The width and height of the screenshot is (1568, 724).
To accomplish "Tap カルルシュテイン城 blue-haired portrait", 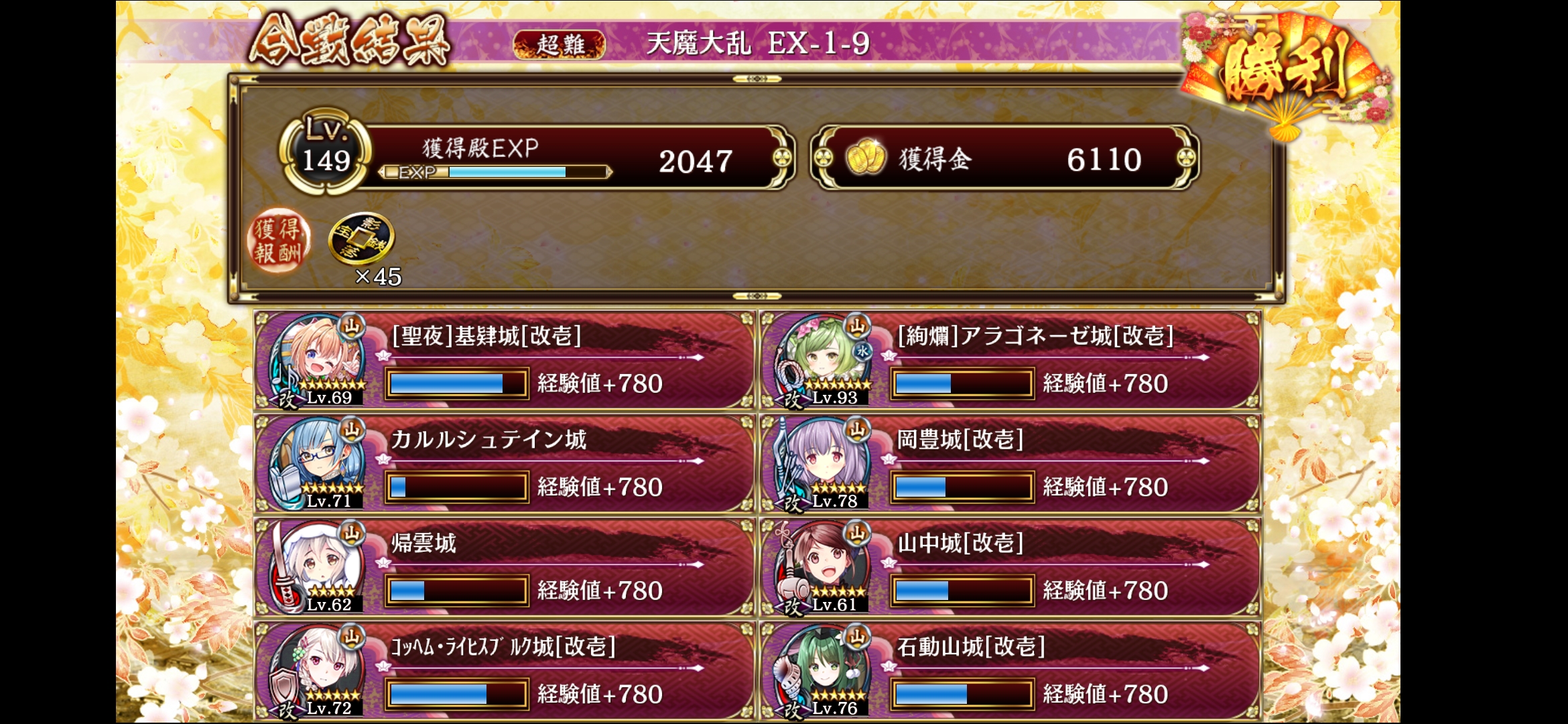I will 317,464.
